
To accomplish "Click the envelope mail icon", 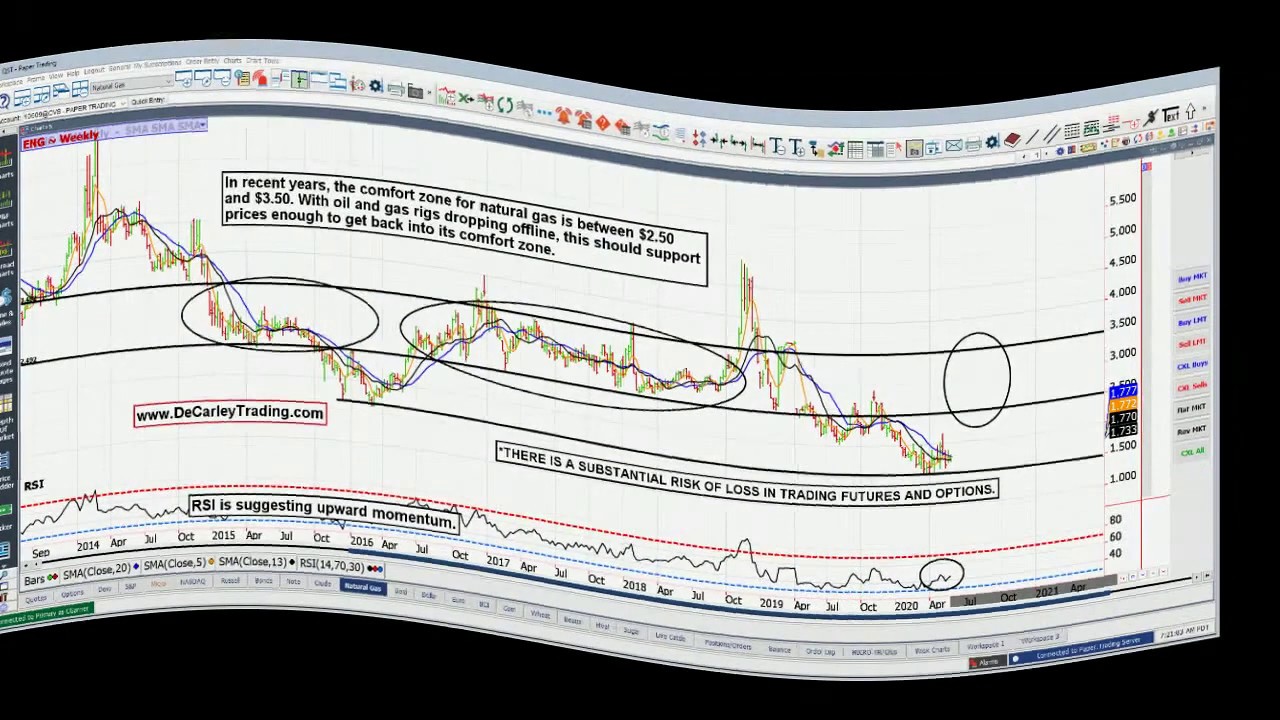I will (953, 145).
